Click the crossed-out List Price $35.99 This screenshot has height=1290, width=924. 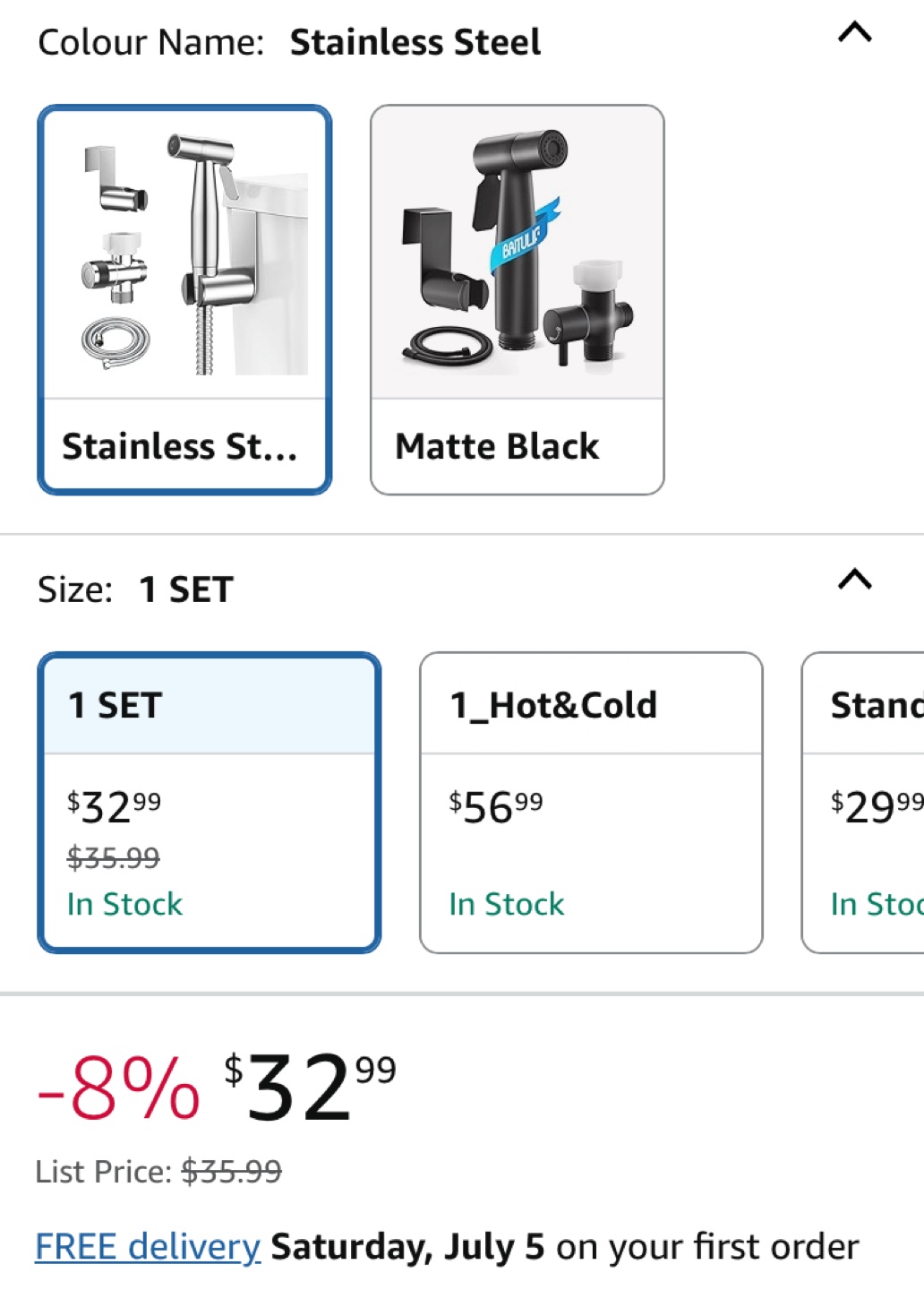(x=231, y=1171)
